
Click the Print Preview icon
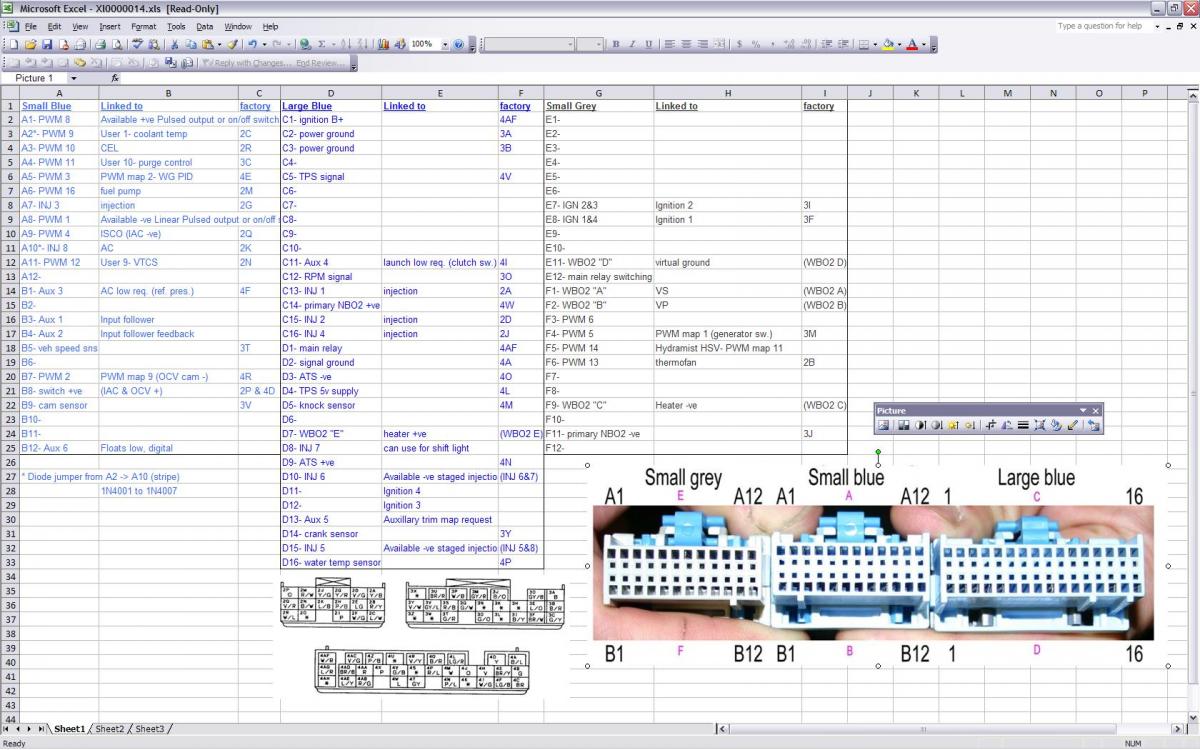117,45
